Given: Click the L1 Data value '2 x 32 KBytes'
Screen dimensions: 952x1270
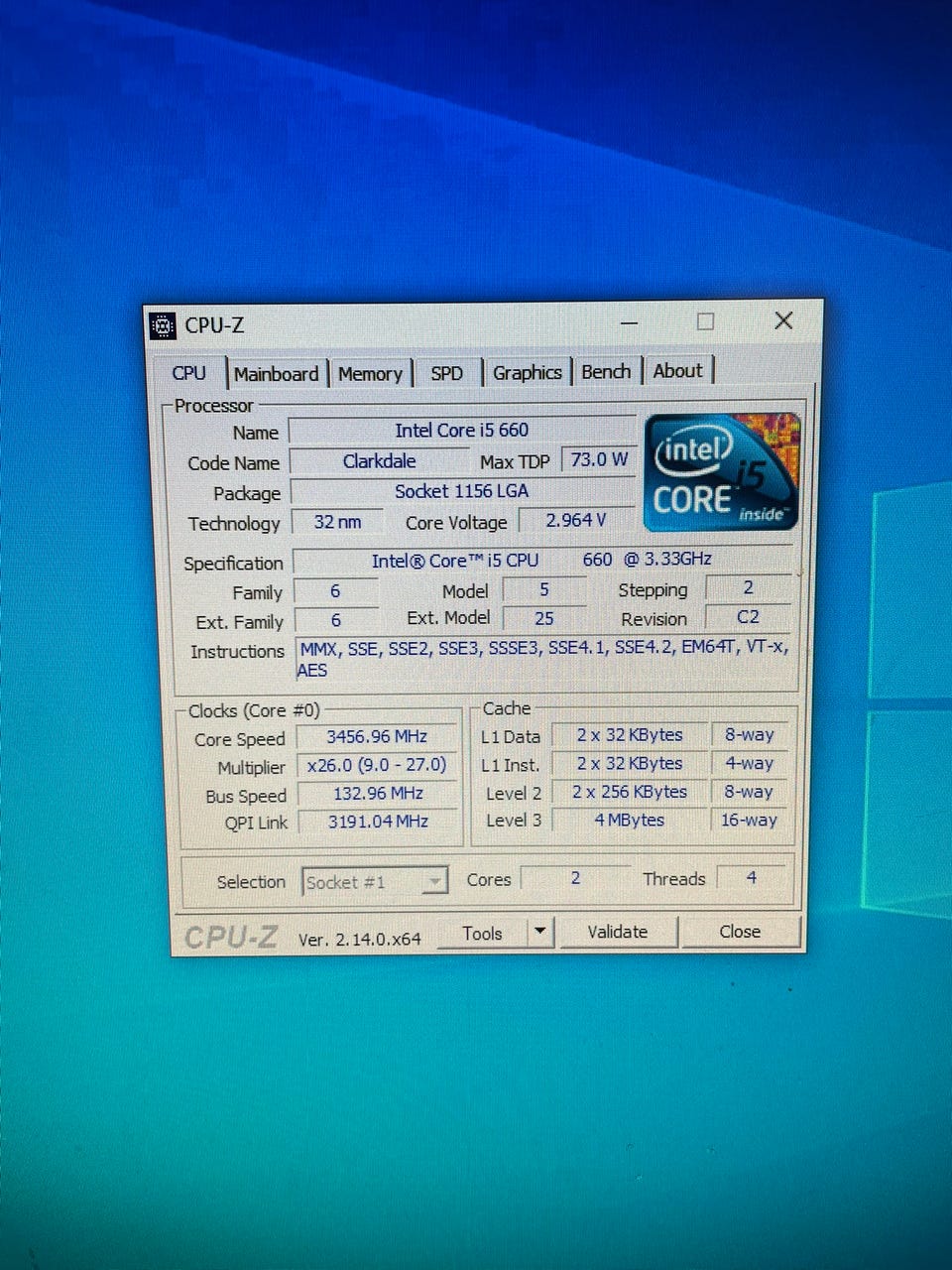Looking at the screenshot, I should pyautogui.click(x=630, y=735).
